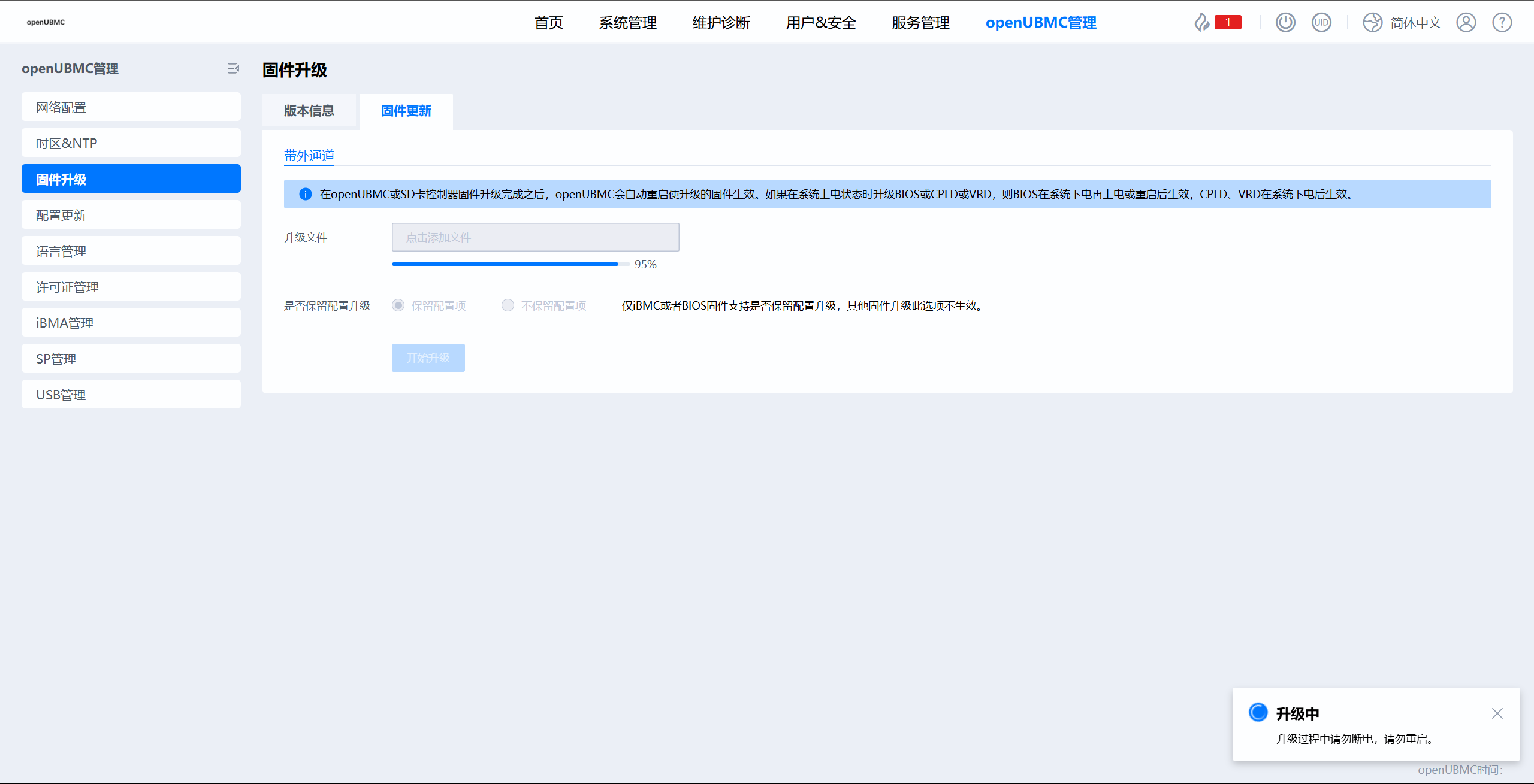The height and width of the screenshot is (784, 1534).
Task: Open the user account icon
Action: (1466, 23)
